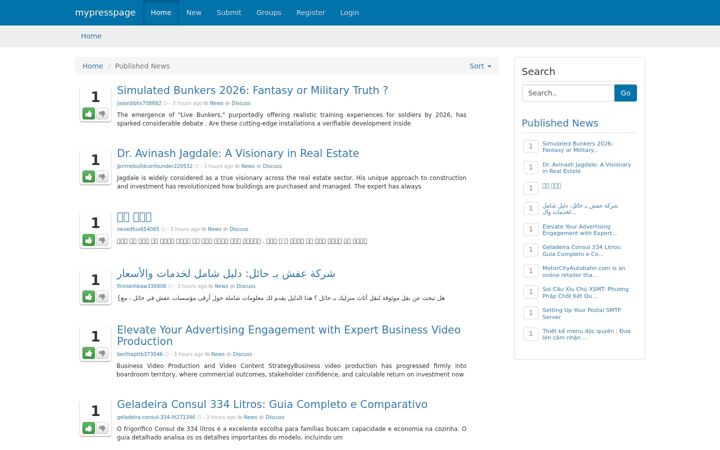View author profile jasonbbhs708682
Image resolution: width=720 pixels, height=450 pixels.
[139, 103]
